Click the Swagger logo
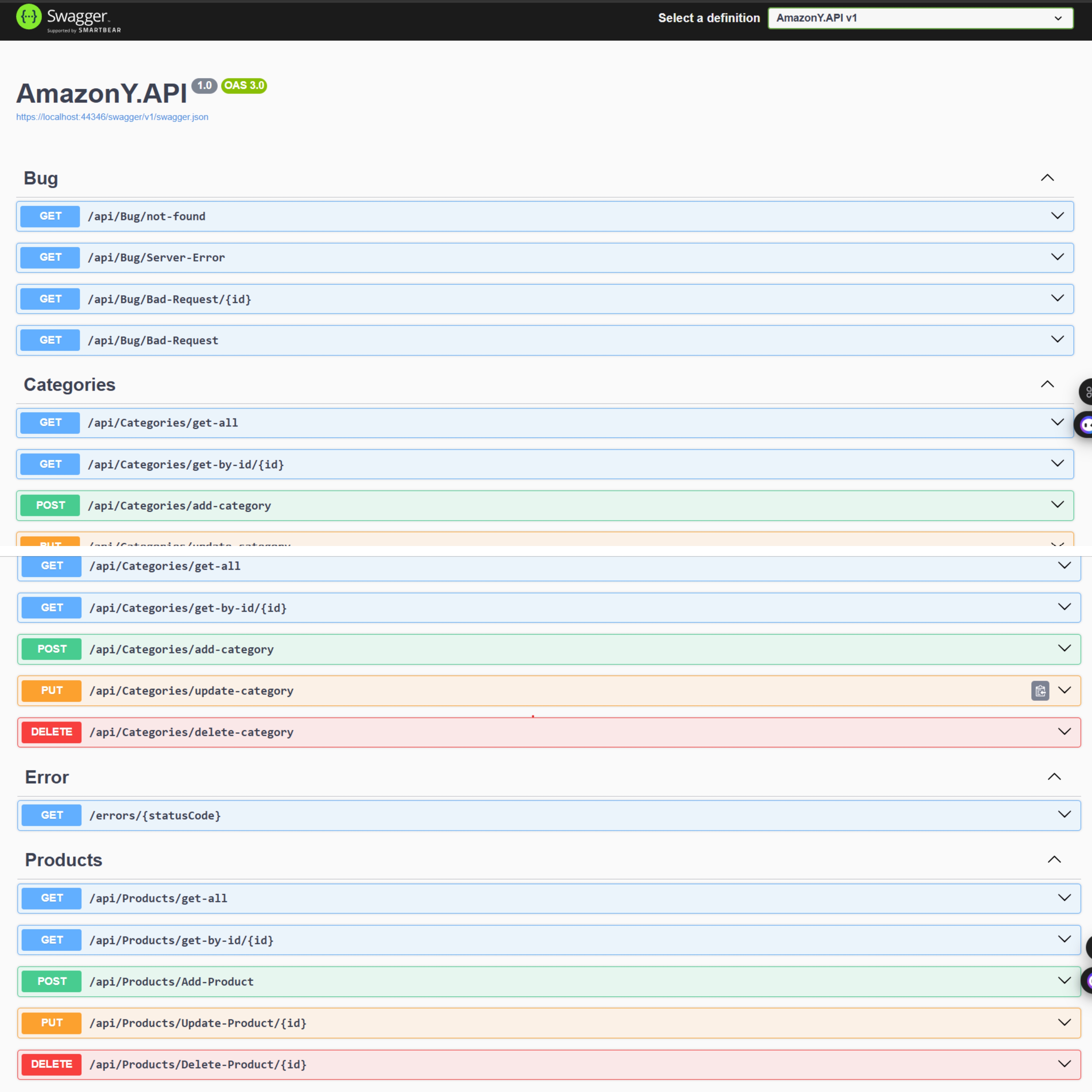The height and width of the screenshot is (1092, 1092). (69, 19)
